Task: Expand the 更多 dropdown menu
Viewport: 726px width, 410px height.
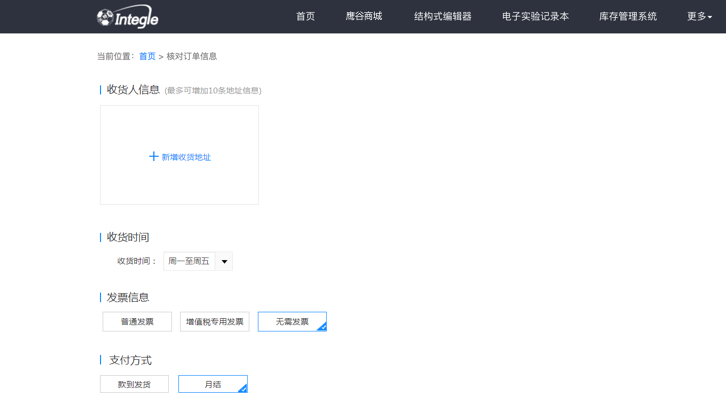Action: click(x=699, y=17)
